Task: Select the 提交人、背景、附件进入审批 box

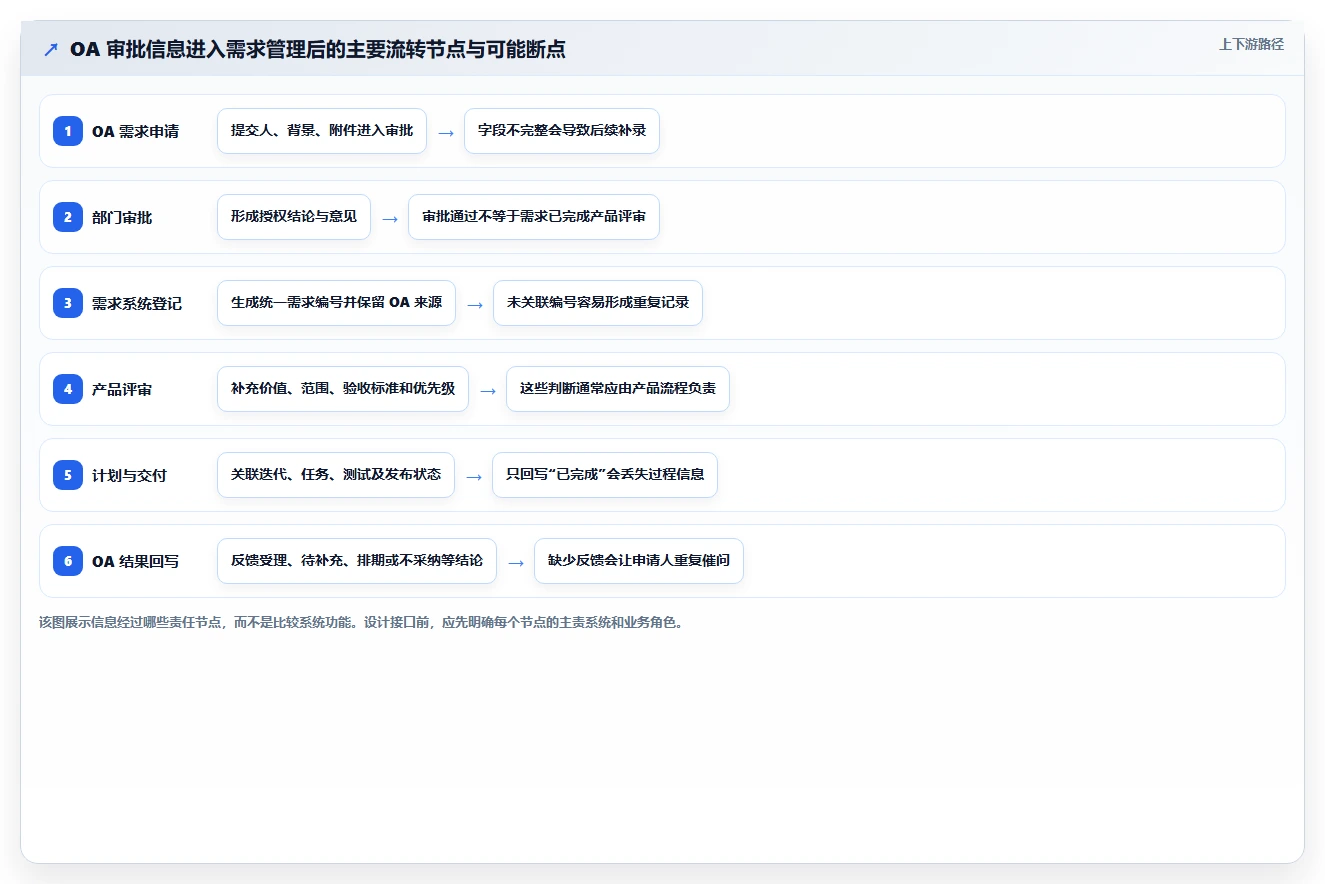Action: pos(322,131)
